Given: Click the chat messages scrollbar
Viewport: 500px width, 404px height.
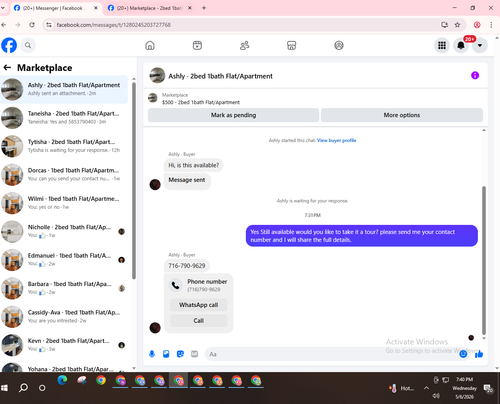Looking at the screenshot, I should (x=484, y=260).
